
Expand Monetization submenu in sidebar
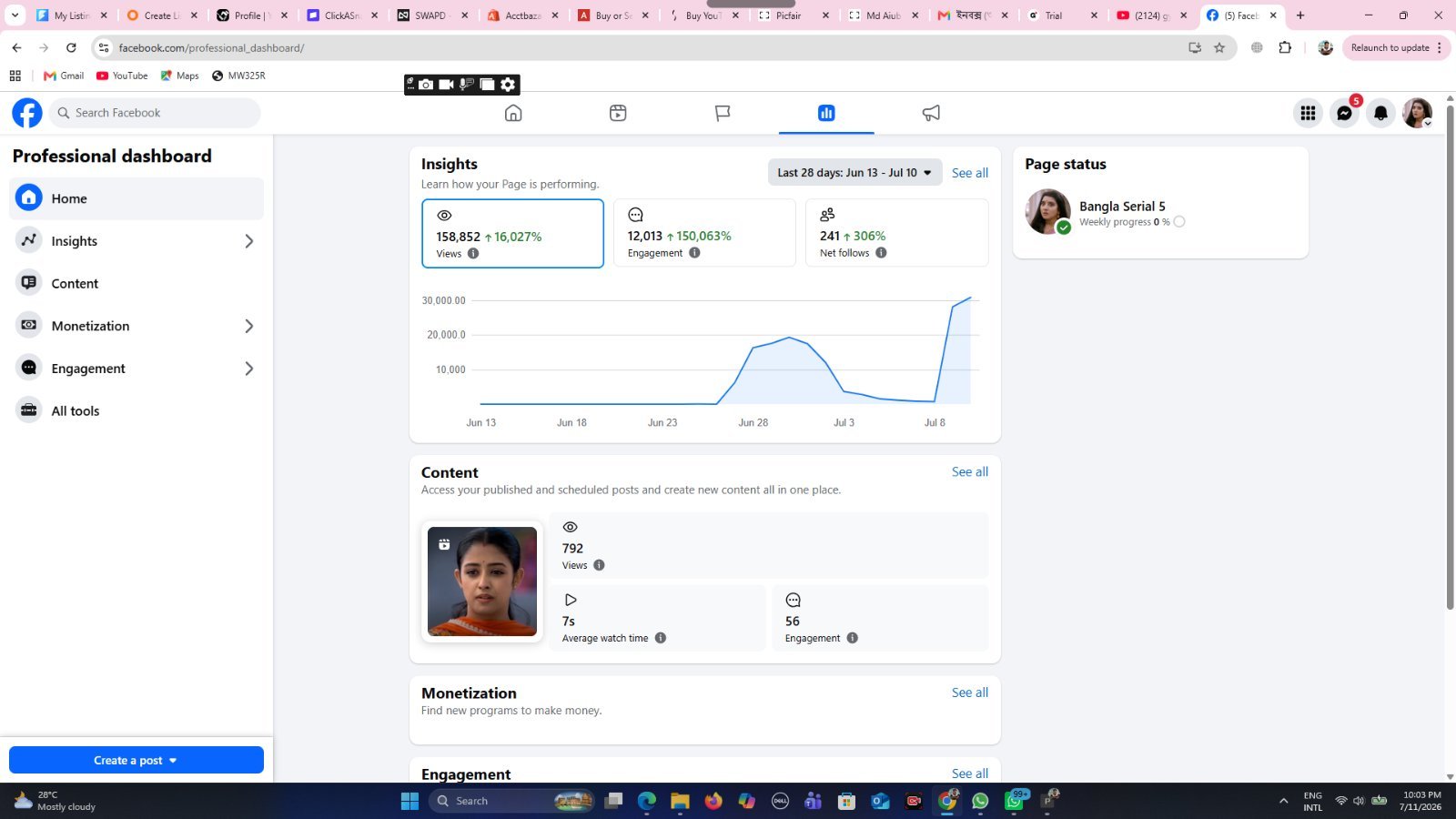point(248,326)
